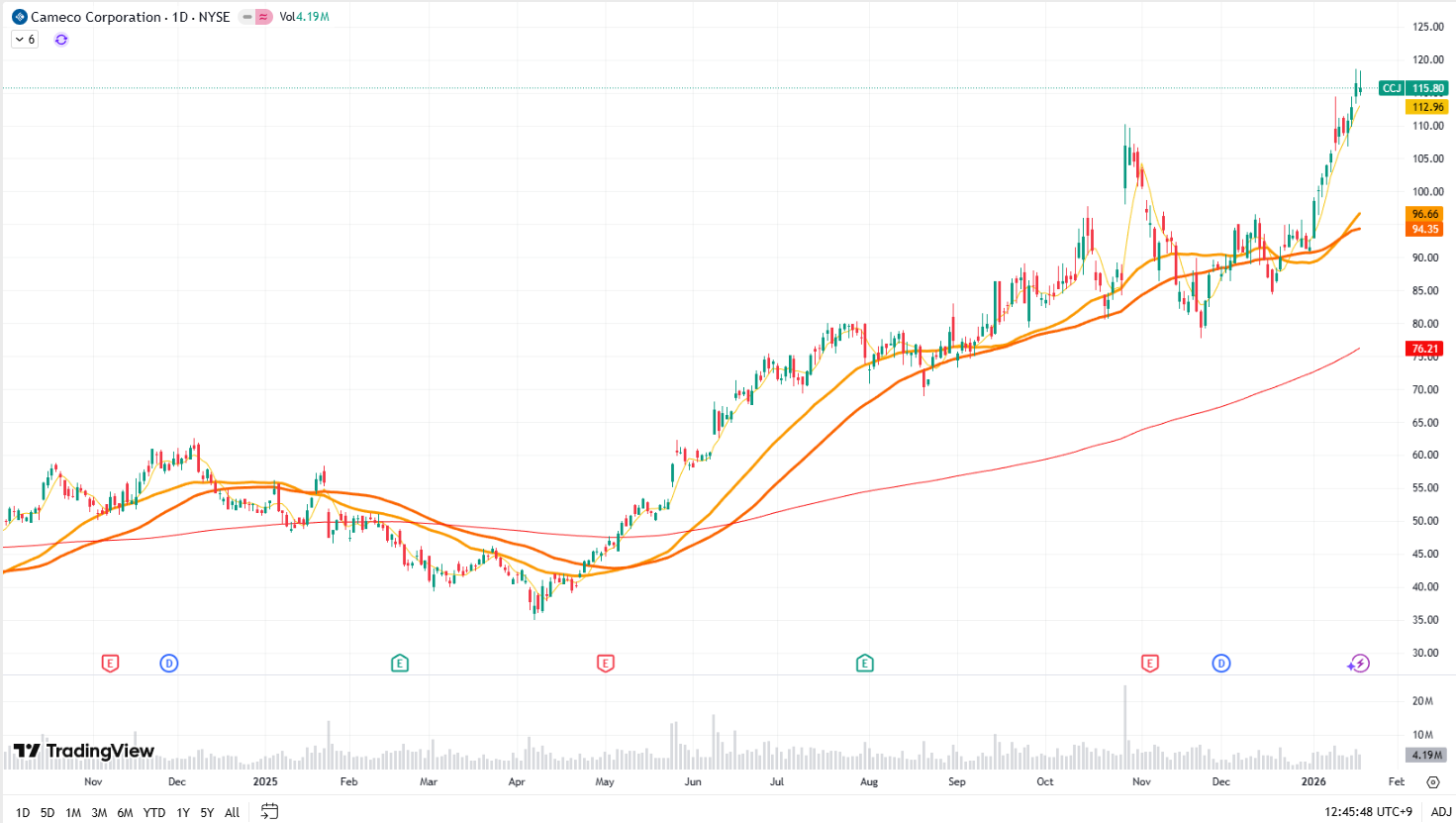Click the 2025 year label on time axis
The width and height of the screenshot is (1456, 823).
[265, 781]
